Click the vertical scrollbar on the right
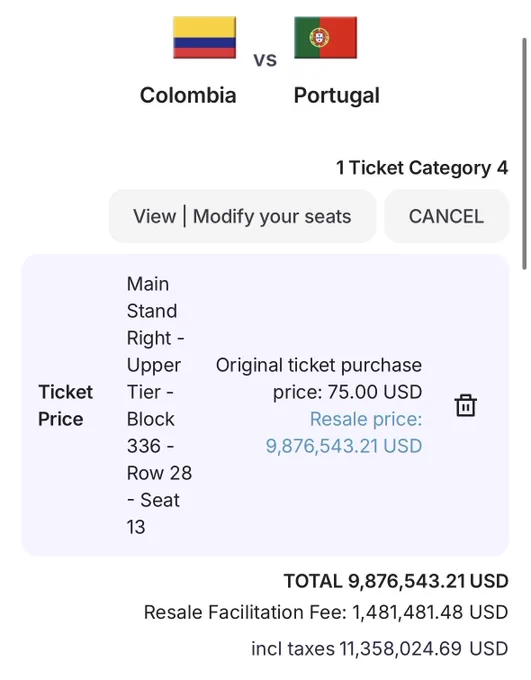Screen dimensions: 531x680 (524, 154)
